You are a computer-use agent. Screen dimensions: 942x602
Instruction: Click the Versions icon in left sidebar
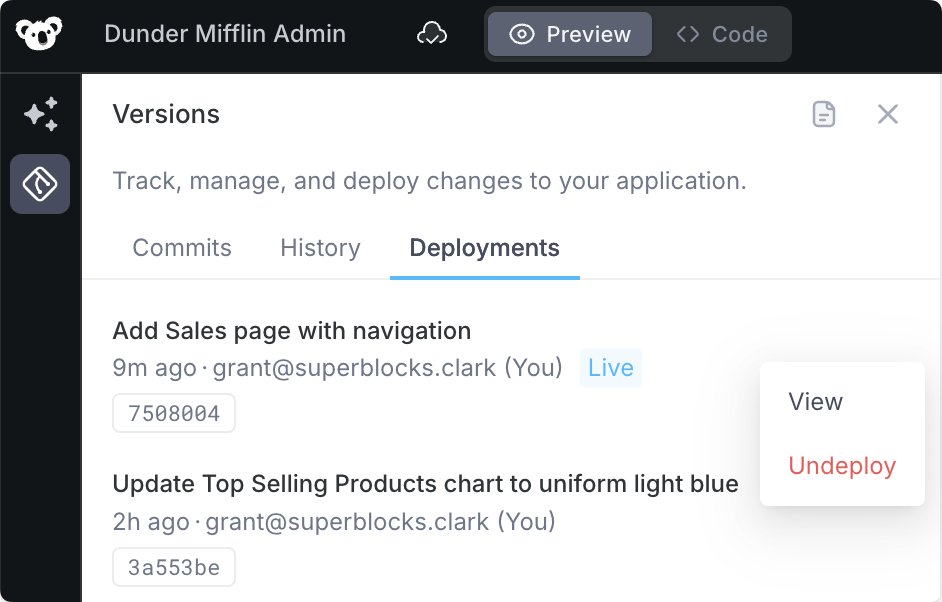pyautogui.click(x=40, y=184)
